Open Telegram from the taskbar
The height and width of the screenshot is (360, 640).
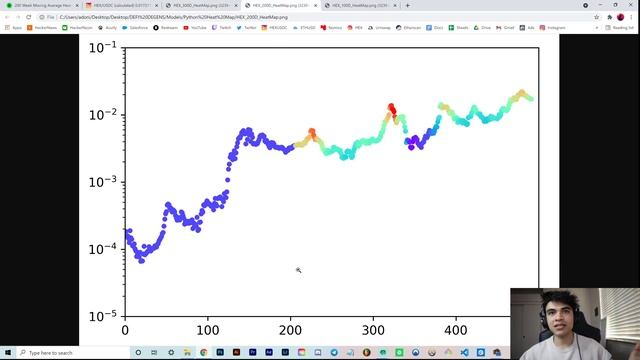334,353
